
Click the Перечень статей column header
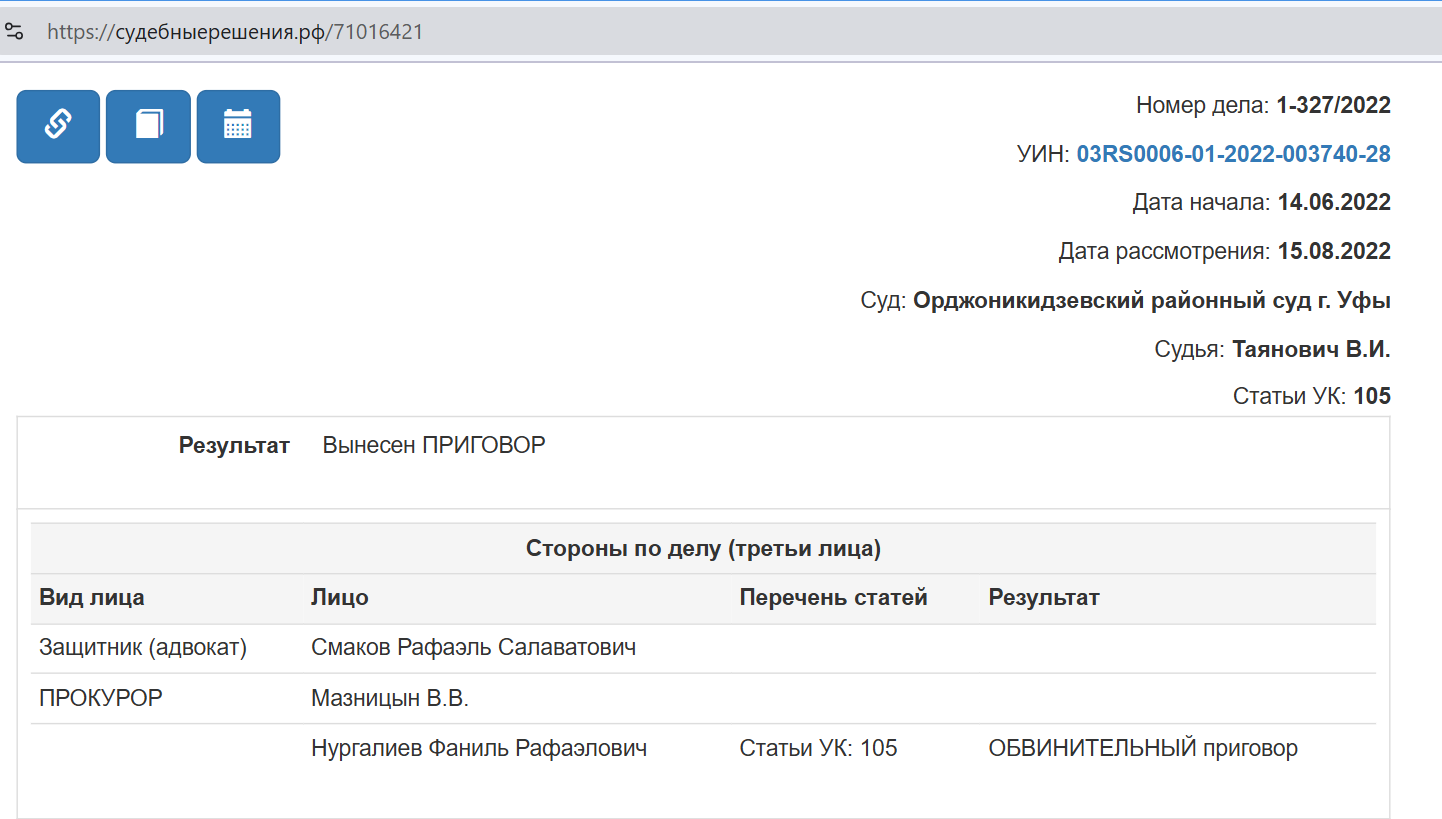834,598
